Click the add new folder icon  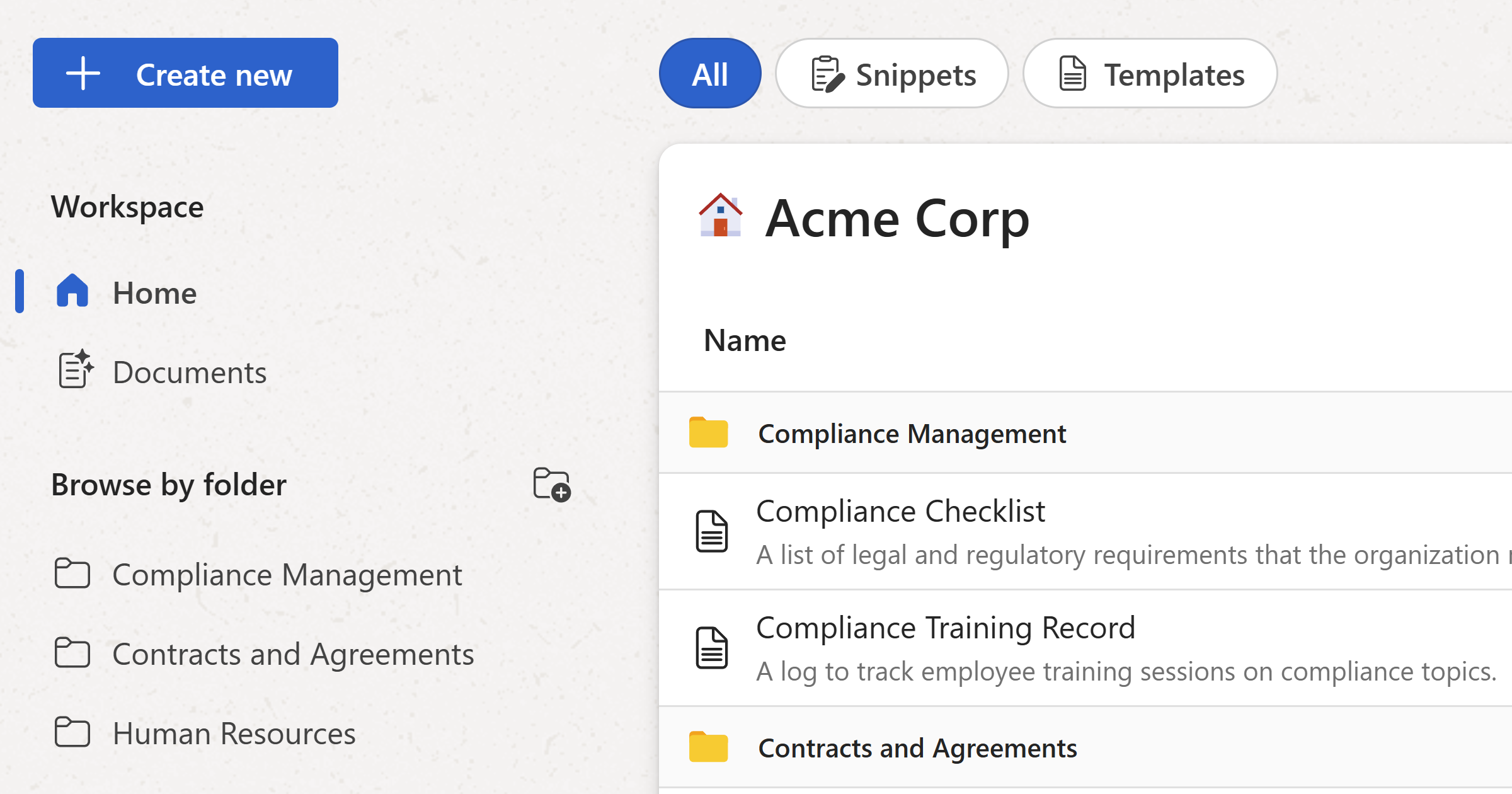pos(552,485)
